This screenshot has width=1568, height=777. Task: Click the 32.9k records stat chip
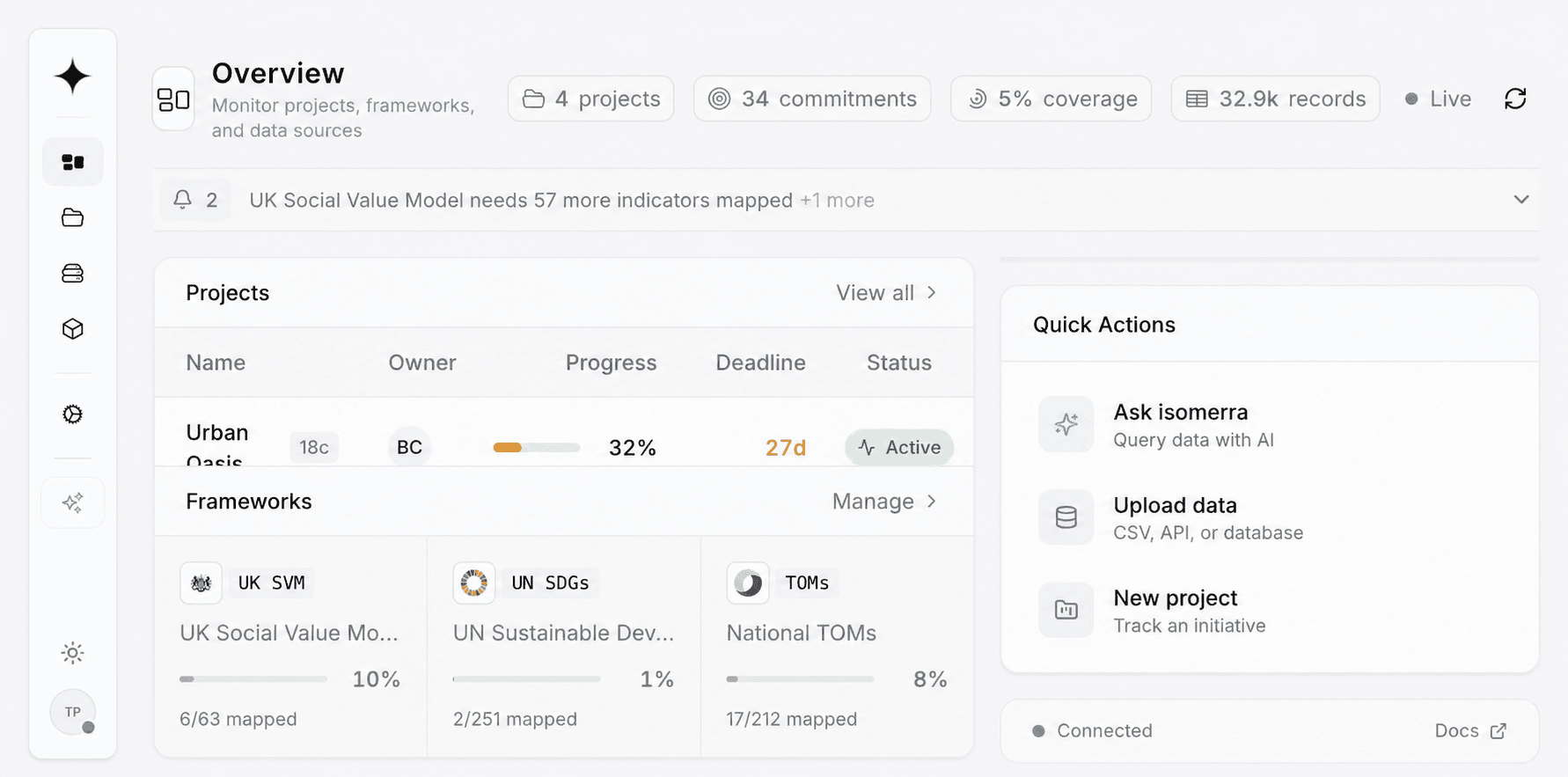1276,99
